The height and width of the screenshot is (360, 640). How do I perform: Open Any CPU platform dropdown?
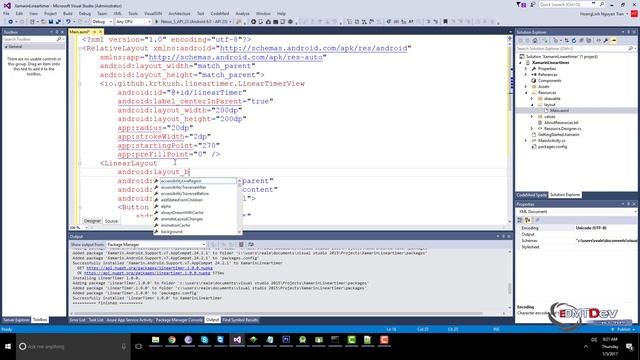[133, 22]
